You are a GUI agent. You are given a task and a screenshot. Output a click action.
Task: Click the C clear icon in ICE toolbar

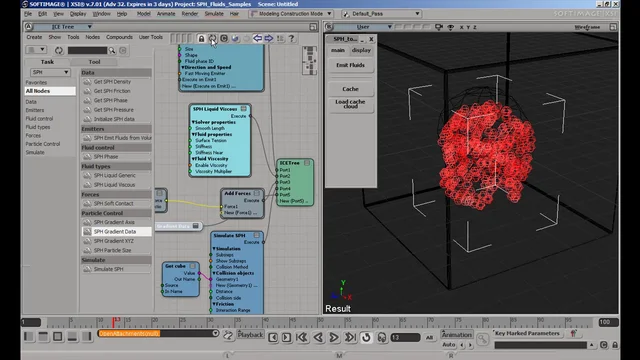click(x=224, y=38)
